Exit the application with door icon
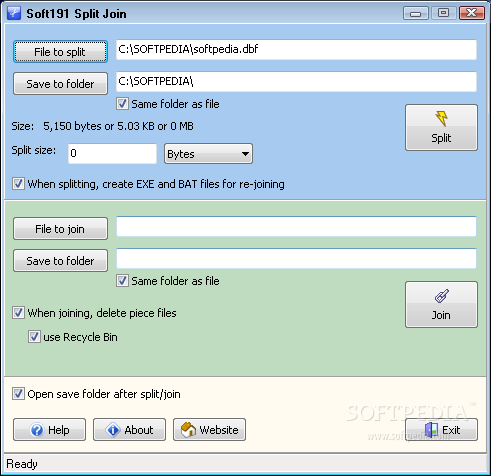This screenshot has width=491, height=476. (x=441, y=430)
